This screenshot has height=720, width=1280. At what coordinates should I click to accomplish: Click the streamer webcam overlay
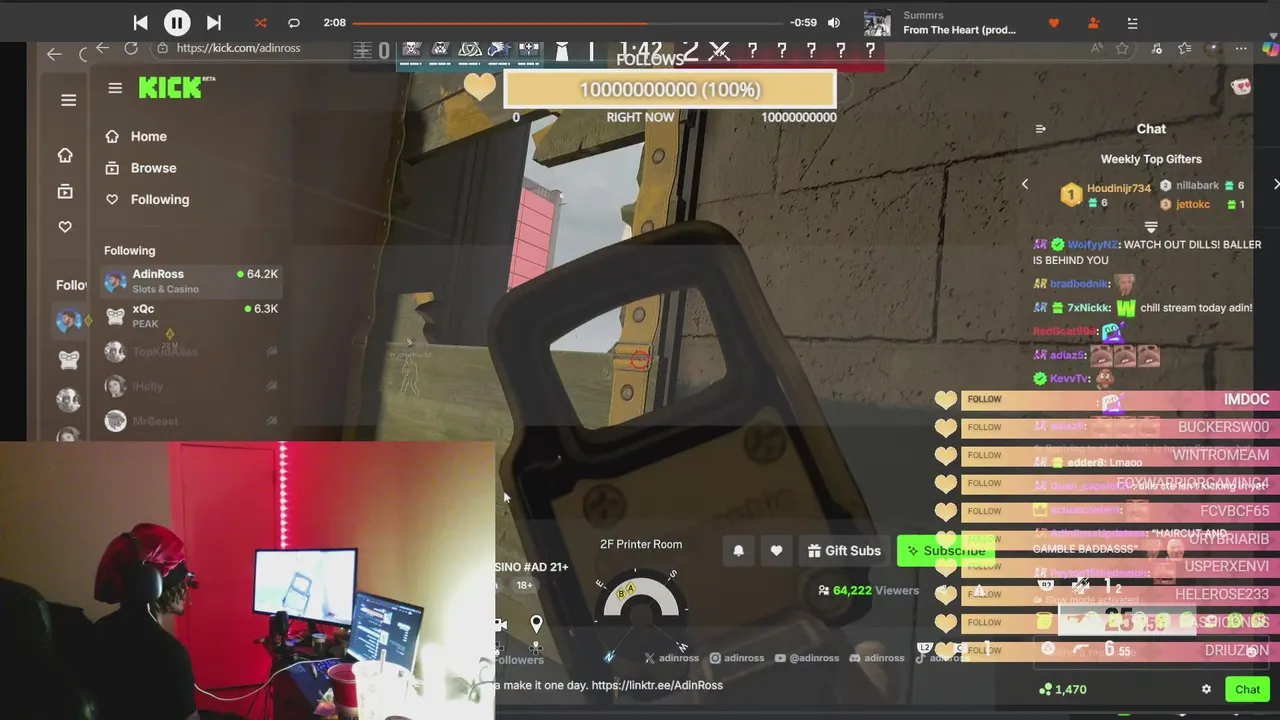tap(247, 580)
